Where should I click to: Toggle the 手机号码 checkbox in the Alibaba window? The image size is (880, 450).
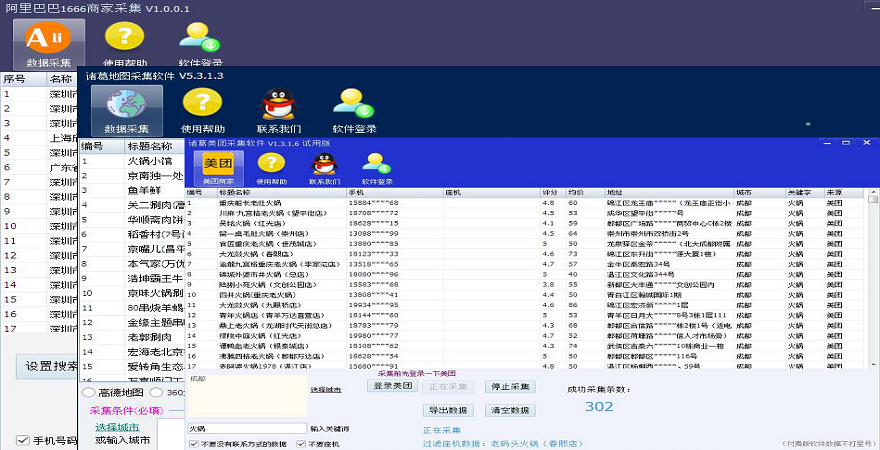tap(22, 440)
